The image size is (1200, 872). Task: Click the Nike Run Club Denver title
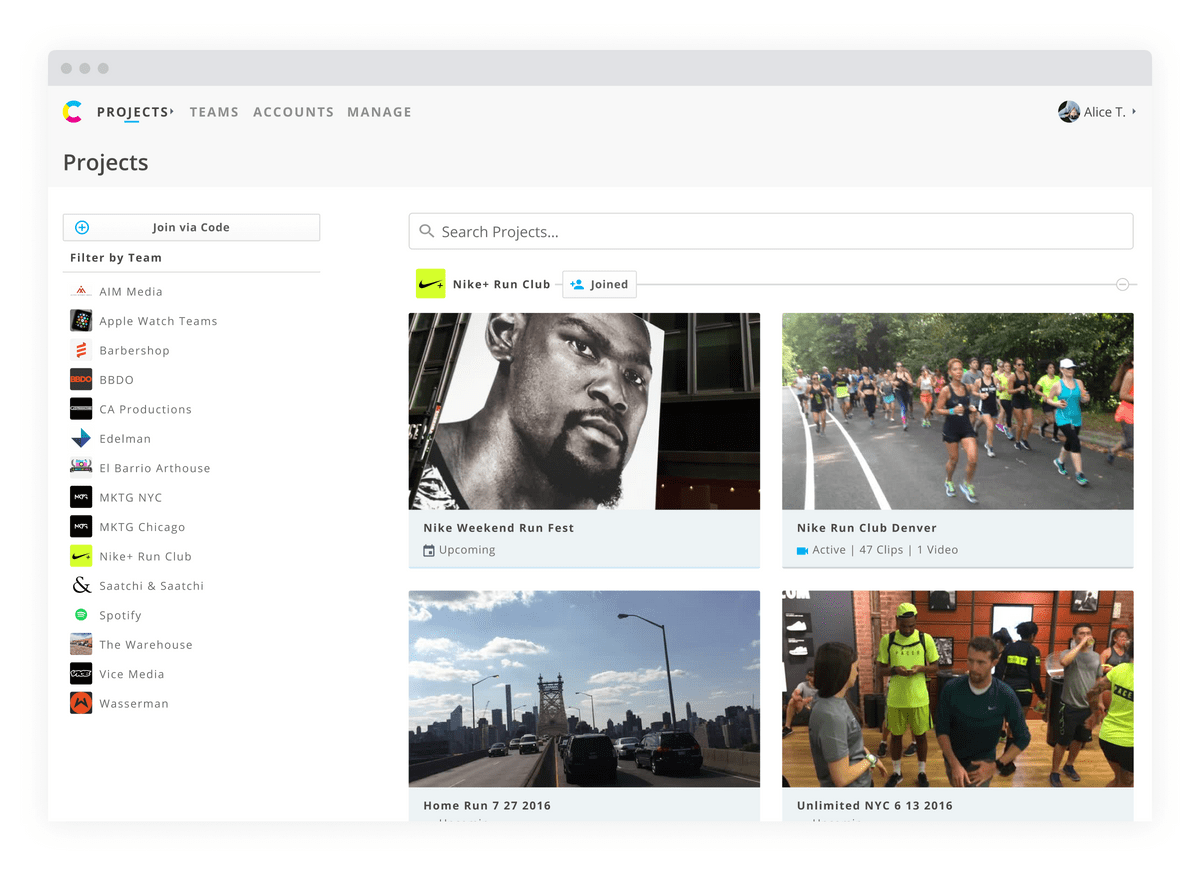[x=867, y=528]
